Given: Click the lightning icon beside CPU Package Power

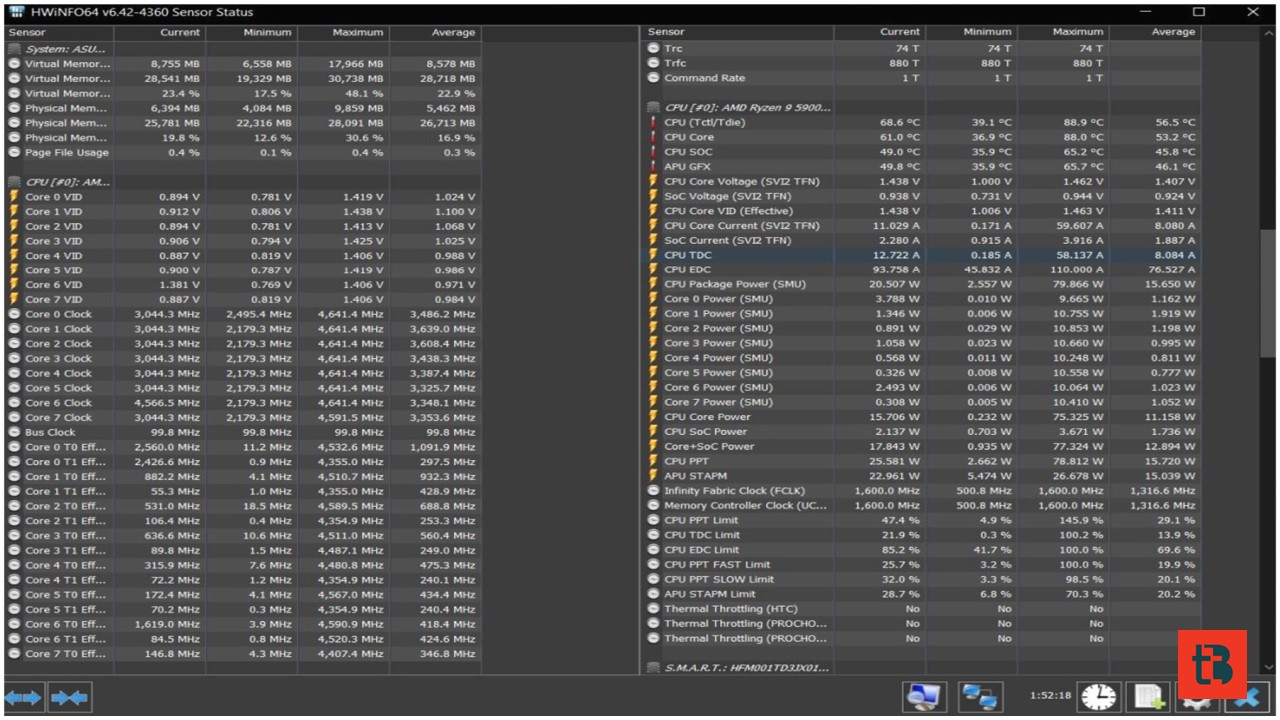Looking at the screenshot, I should tap(653, 284).
